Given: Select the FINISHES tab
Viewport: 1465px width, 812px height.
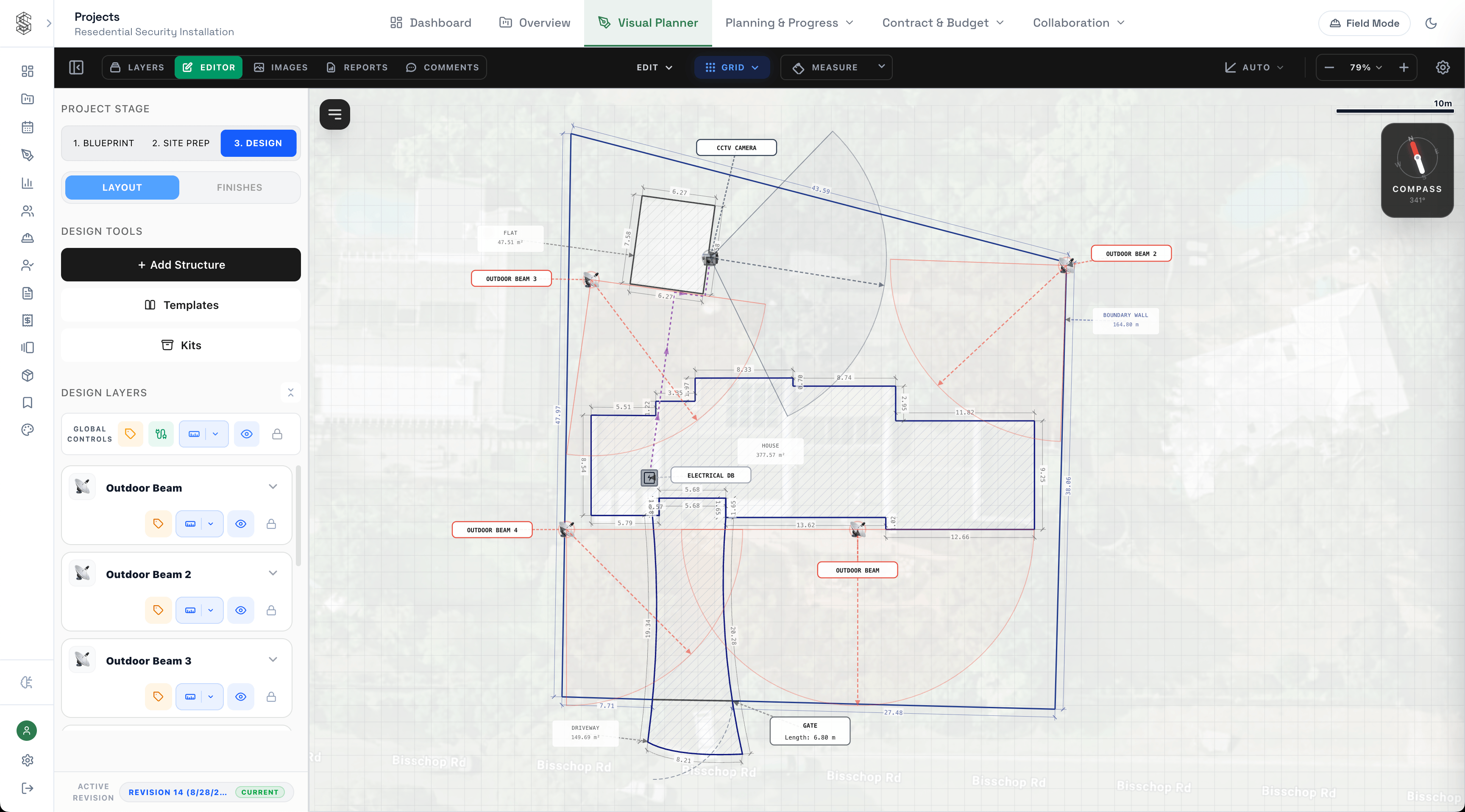Looking at the screenshot, I should 240,187.
